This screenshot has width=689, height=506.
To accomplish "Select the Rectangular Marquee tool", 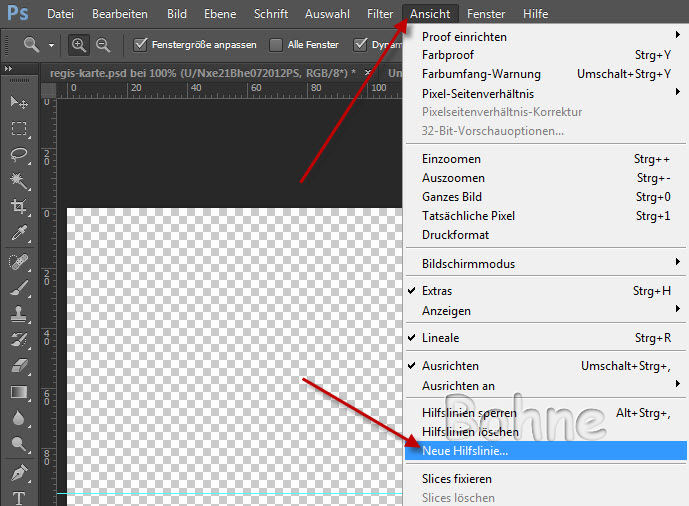I will pyautogui.click(x=18, y=129).
